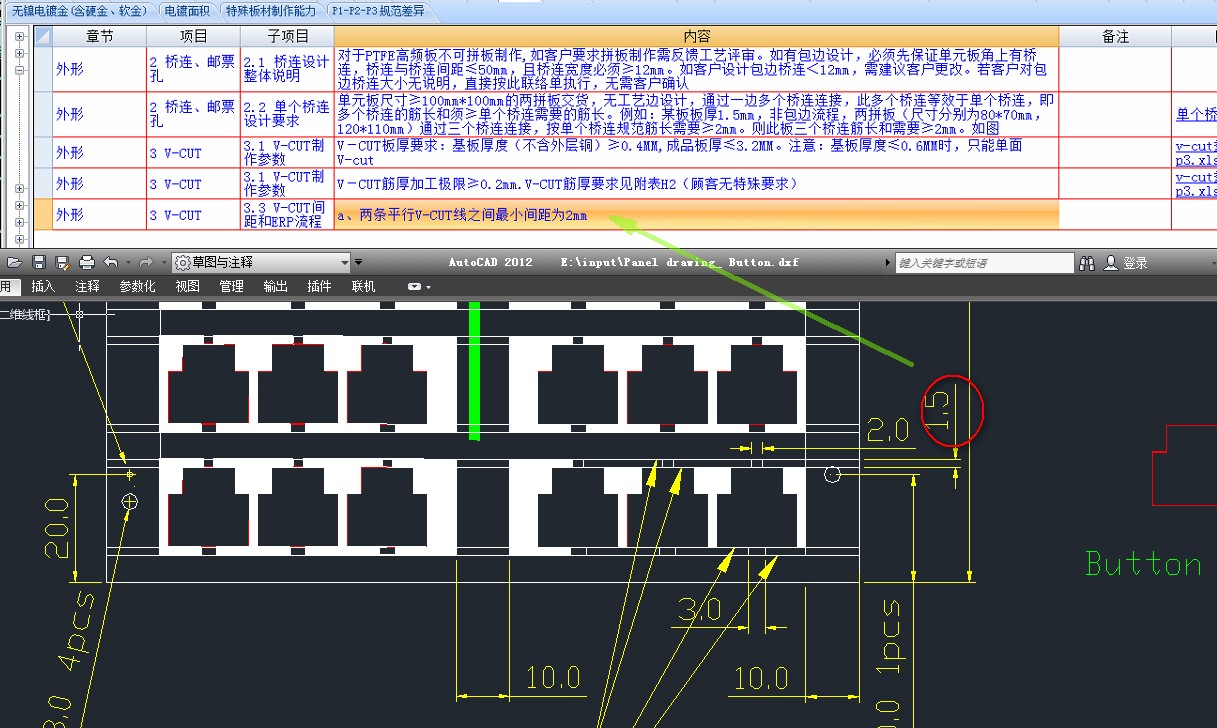Image resolution: width=1217 pixels, height=728 pixels.
Task: Open the v-cut link in V-CUT筋厚加工极限 row
Action: click(1196, 184)
